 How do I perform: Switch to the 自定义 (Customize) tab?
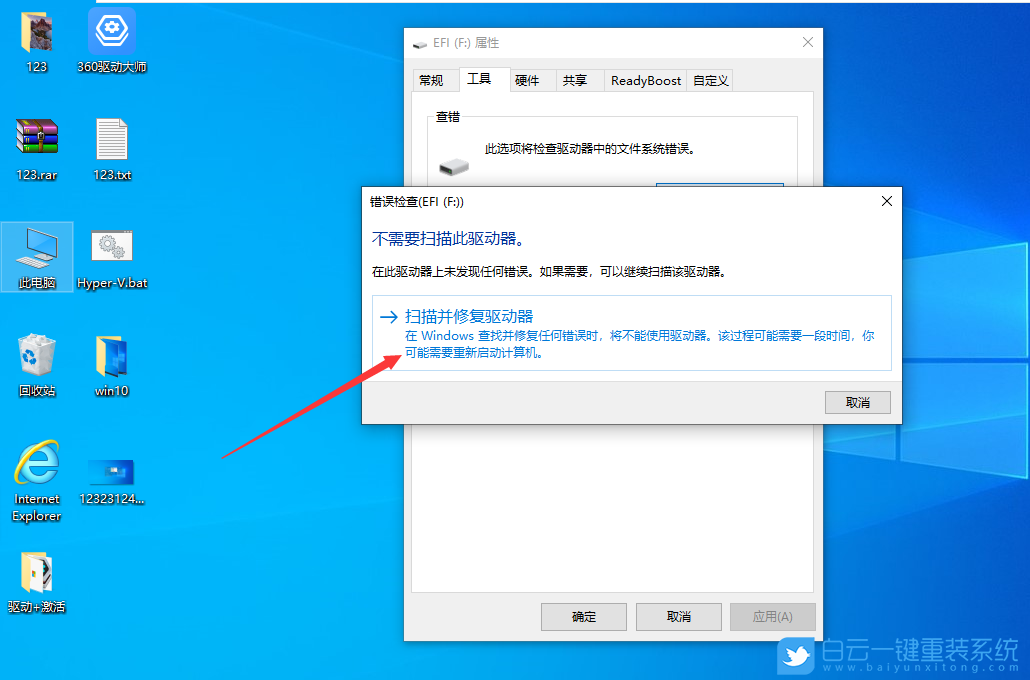pyautogui.click(x=709, y=80)
